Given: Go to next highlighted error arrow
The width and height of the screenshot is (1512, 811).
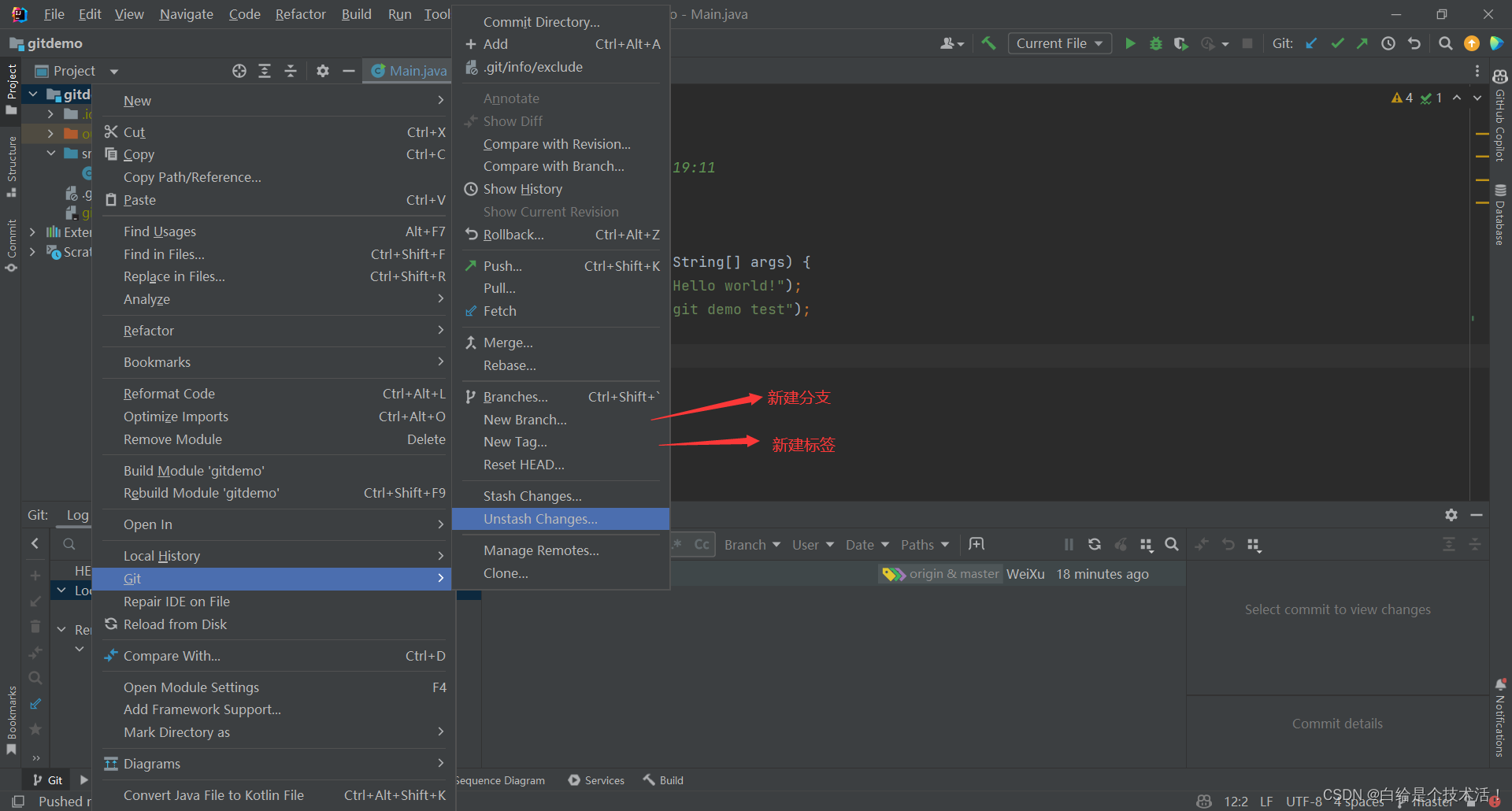Looking at the screenshot, I should [x=1477, y=98].
